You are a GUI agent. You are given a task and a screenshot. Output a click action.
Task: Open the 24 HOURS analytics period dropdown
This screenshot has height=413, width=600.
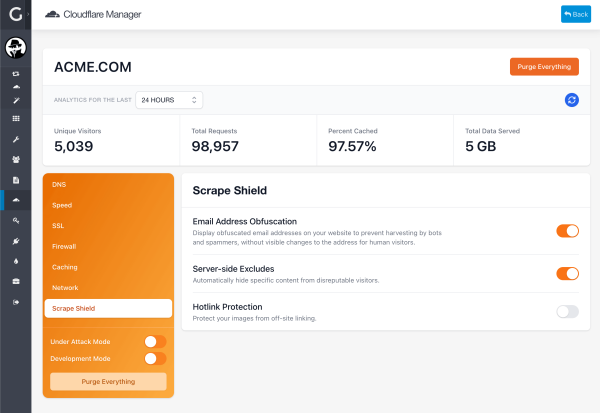tap(169, 100)
